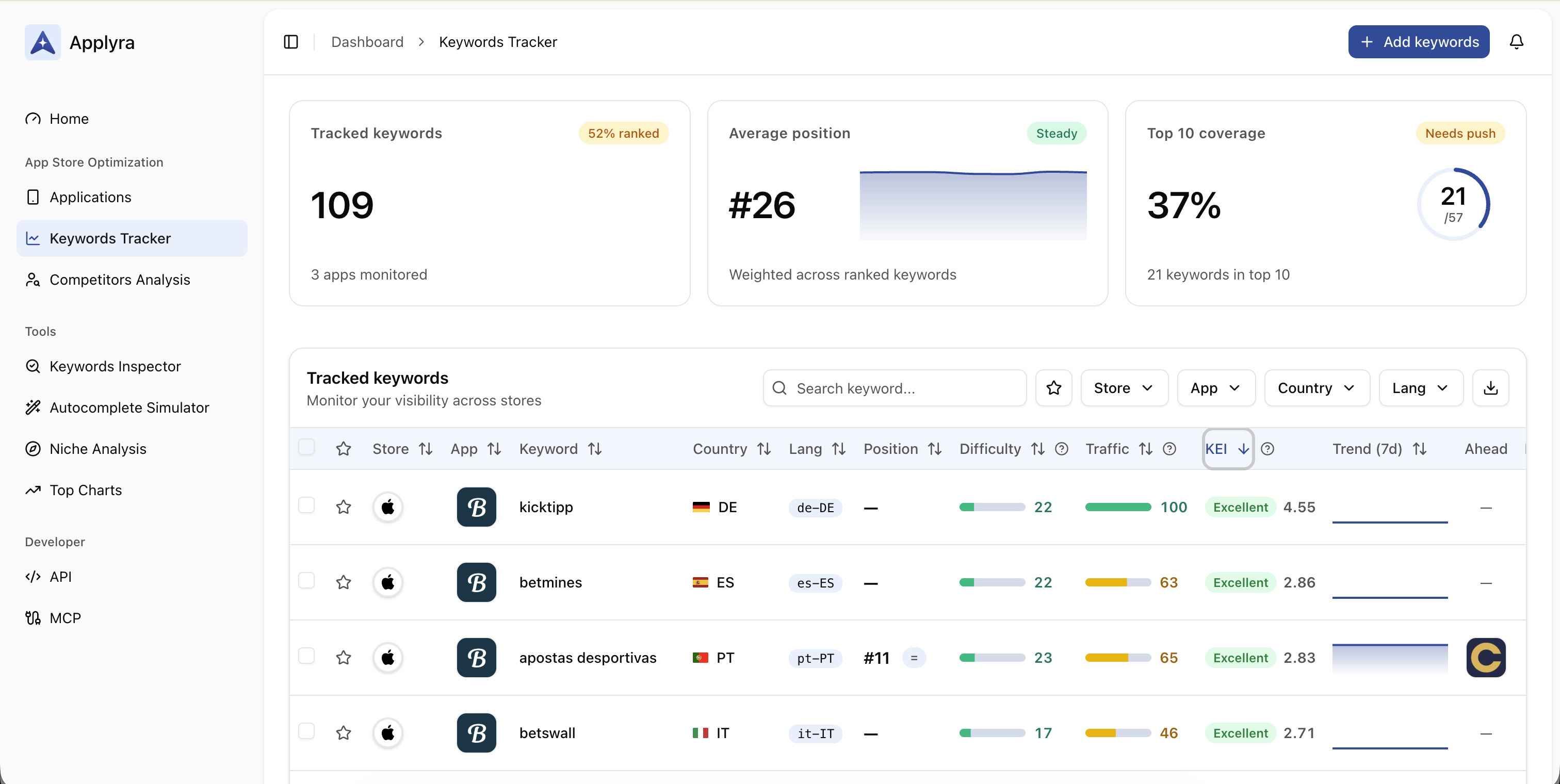Check the betmines row checkbox
The image size is (1560, 784).
[x=306, y=581]
